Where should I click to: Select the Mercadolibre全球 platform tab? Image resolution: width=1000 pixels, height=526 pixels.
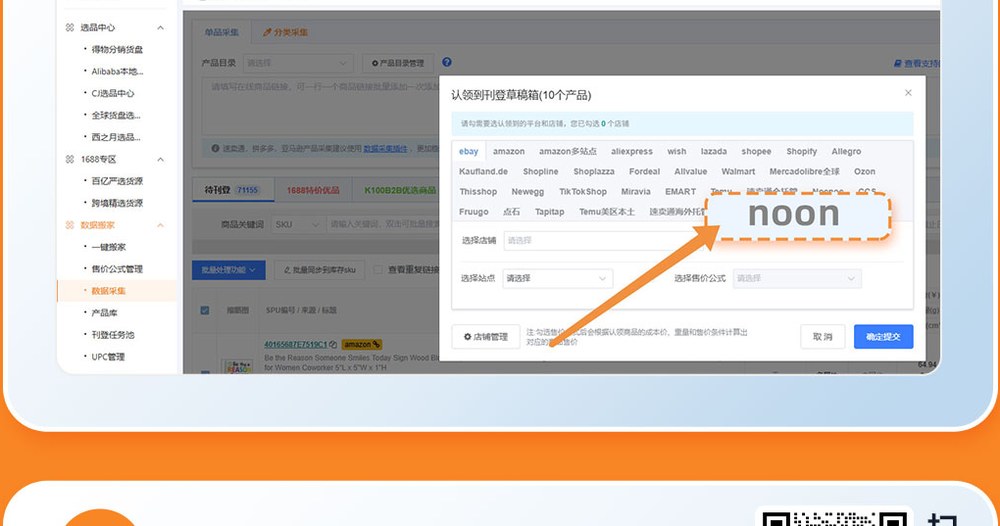(x=804, y=172)
